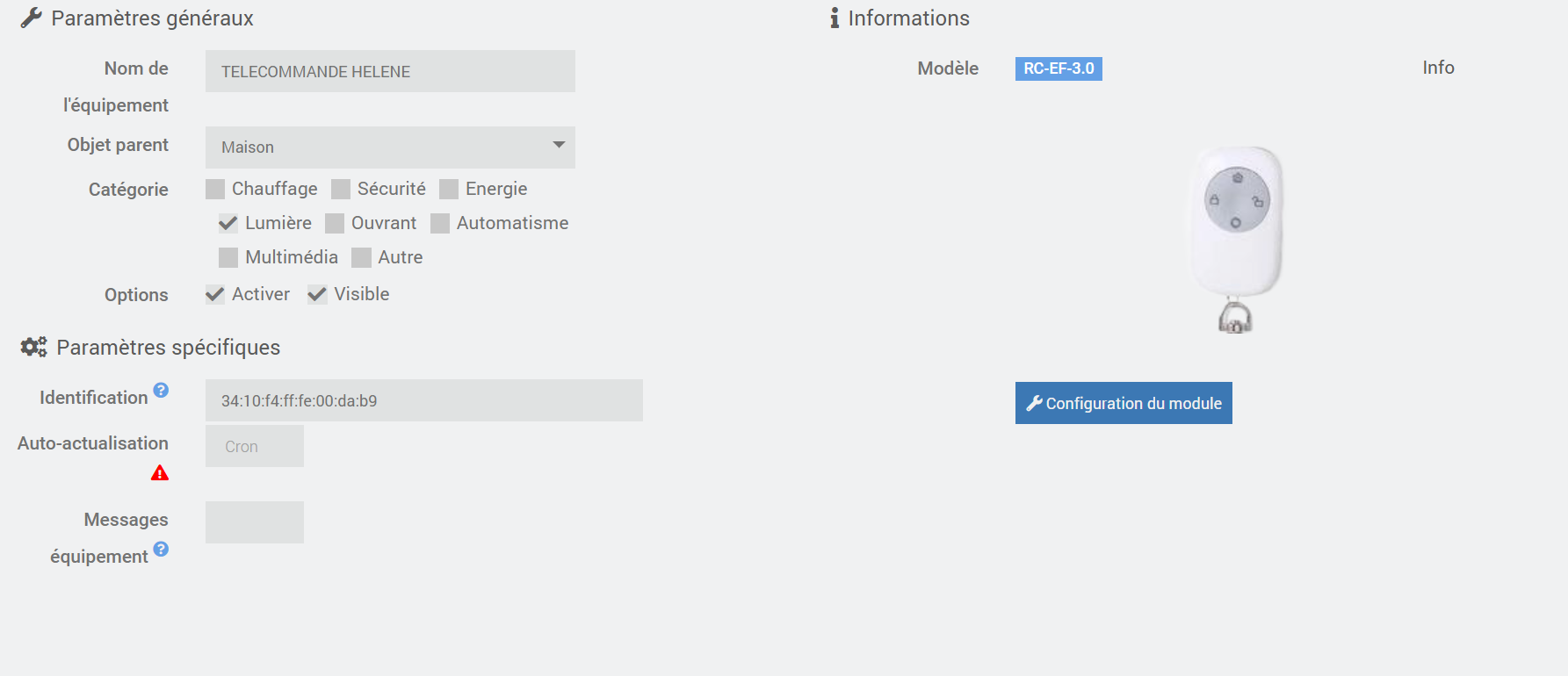Viewport: 1568px width, 676px height.
Task: Tick the Sécurité category checkbox
Action: [x=341, y=190]
